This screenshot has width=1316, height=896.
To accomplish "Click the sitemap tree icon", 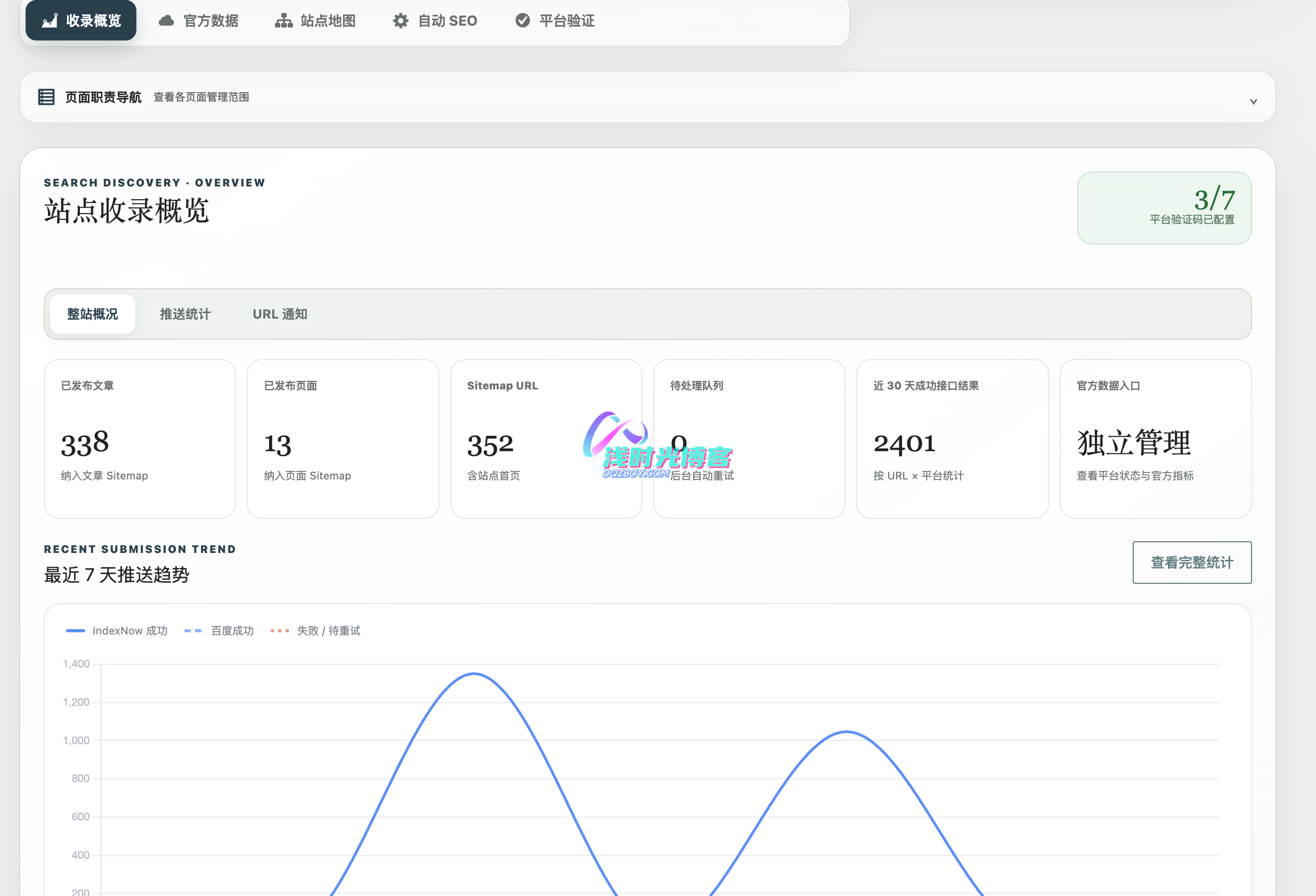I will click(x=283, y=21).
